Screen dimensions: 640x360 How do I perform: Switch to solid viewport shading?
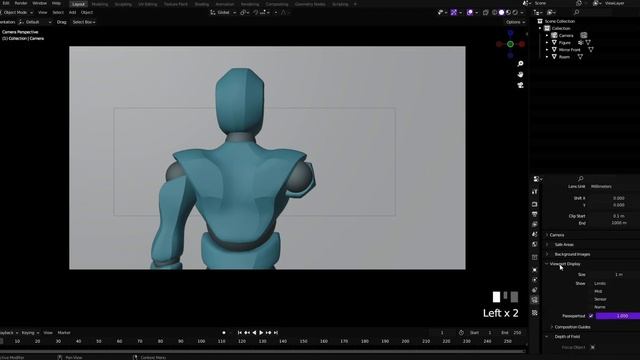coord(502,13)
